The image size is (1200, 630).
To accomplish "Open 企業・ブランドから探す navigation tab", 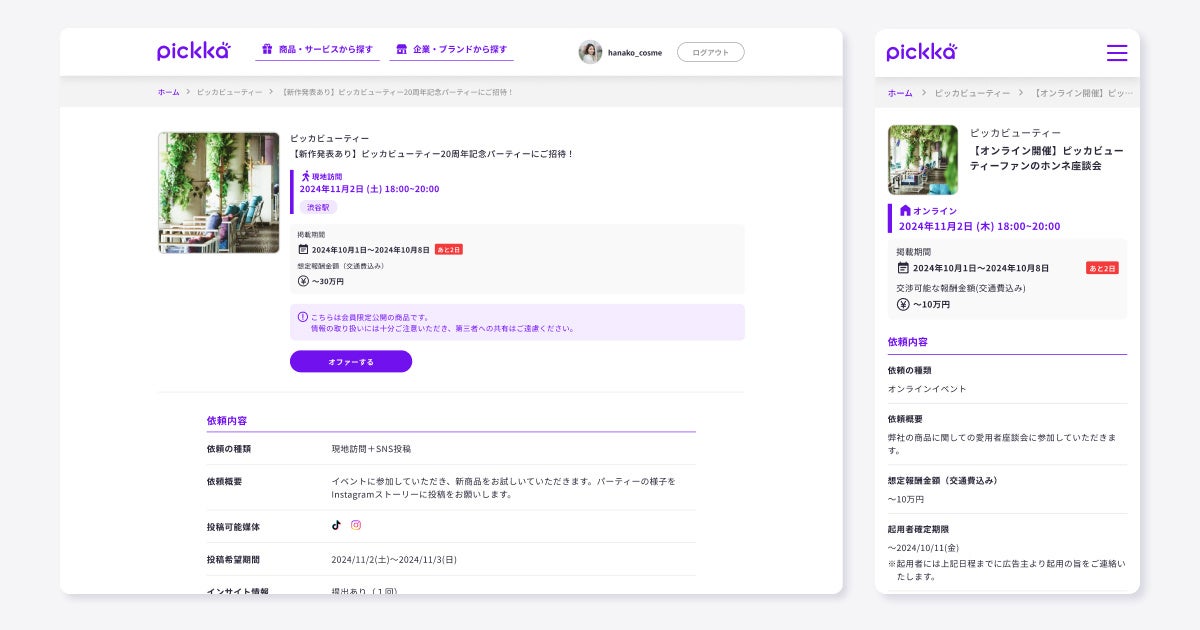I will click(451, 49).
